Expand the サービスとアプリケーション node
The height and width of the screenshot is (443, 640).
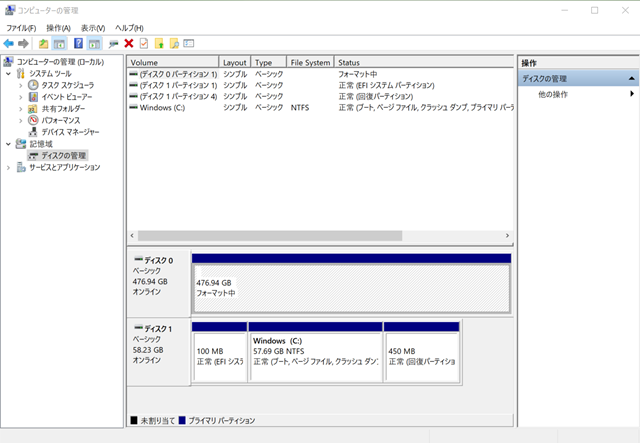tap(8, 167)
